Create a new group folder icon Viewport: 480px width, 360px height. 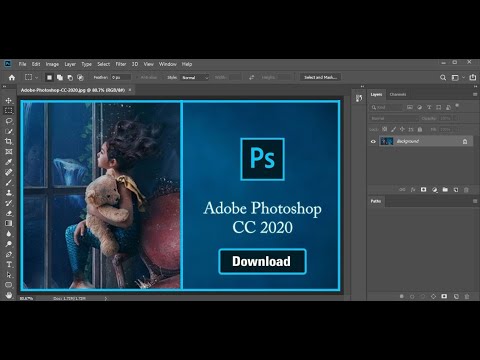click(x=445, y=190)
